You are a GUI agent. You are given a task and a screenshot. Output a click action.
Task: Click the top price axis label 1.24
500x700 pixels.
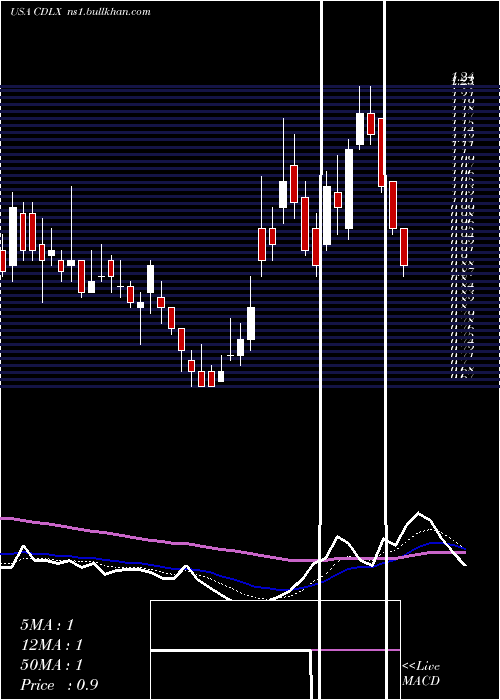point(462,77)
